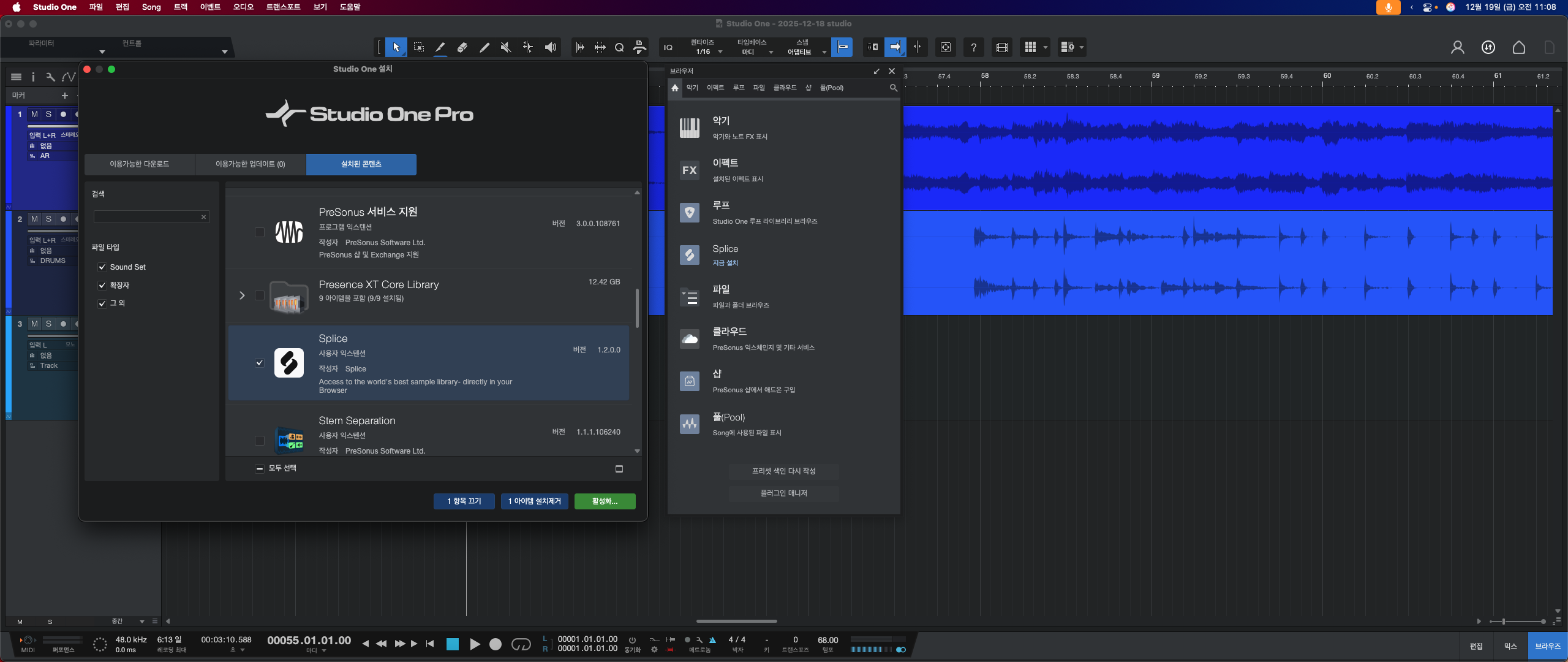
Task: Select the Arrow tool in toolbar
Action: 396,47
